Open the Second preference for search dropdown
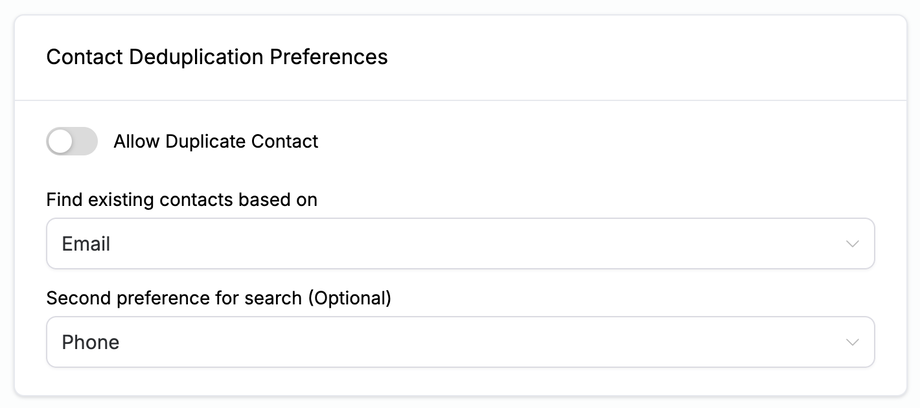 coord(460,342)
